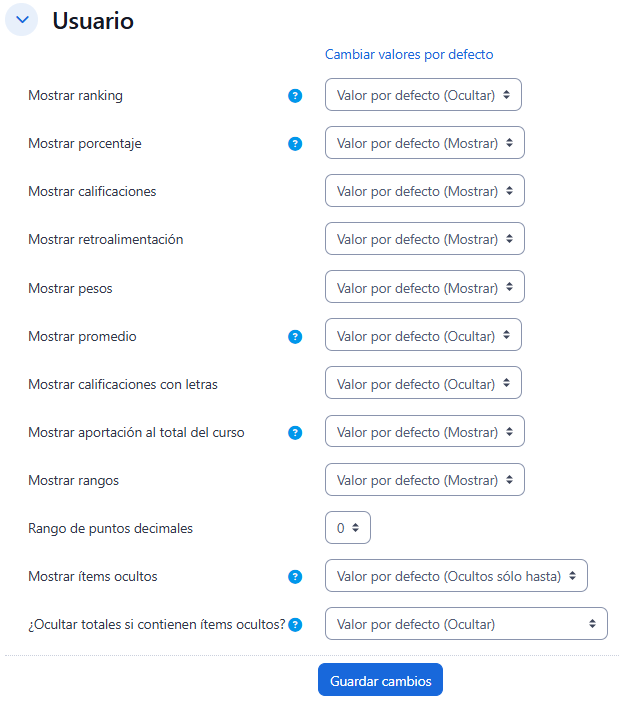620x705 pixels.
Task: Open help for Mostrar porcentaje
Action: click(x=295, y=143)
